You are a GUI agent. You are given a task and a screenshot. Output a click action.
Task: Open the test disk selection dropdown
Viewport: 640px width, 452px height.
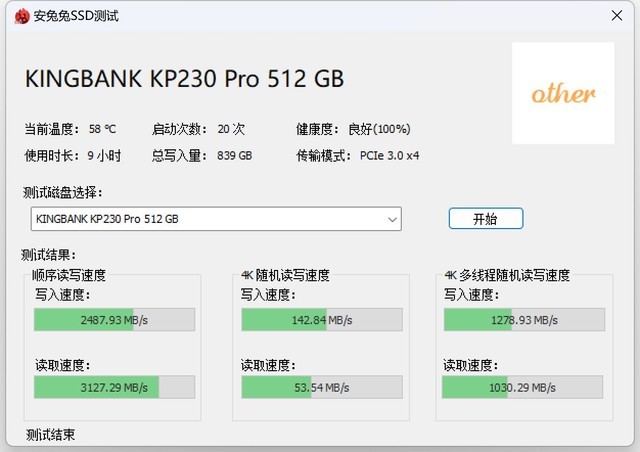click(216, 218)
